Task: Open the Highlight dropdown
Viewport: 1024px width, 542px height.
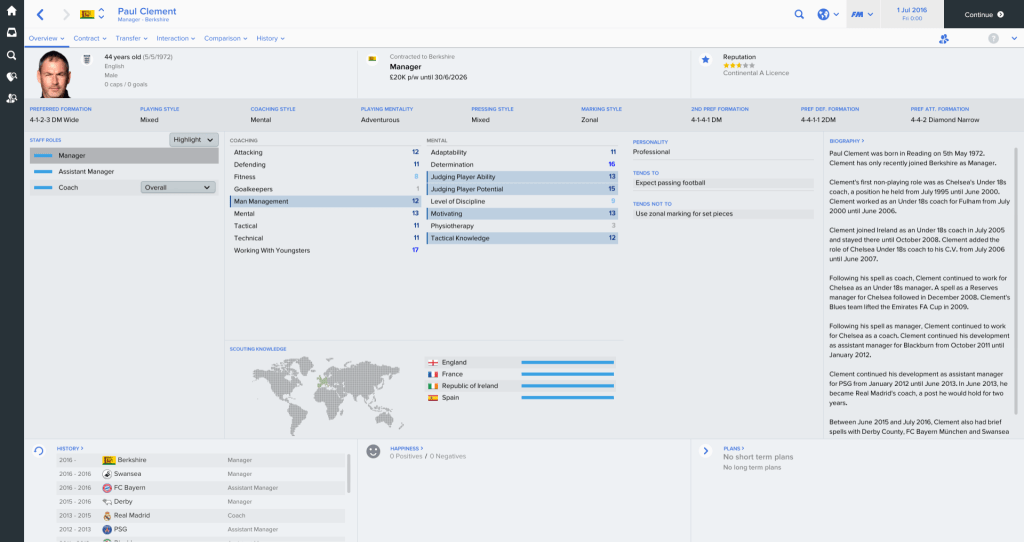Action: pyautogui.click(x=193, y=140)
